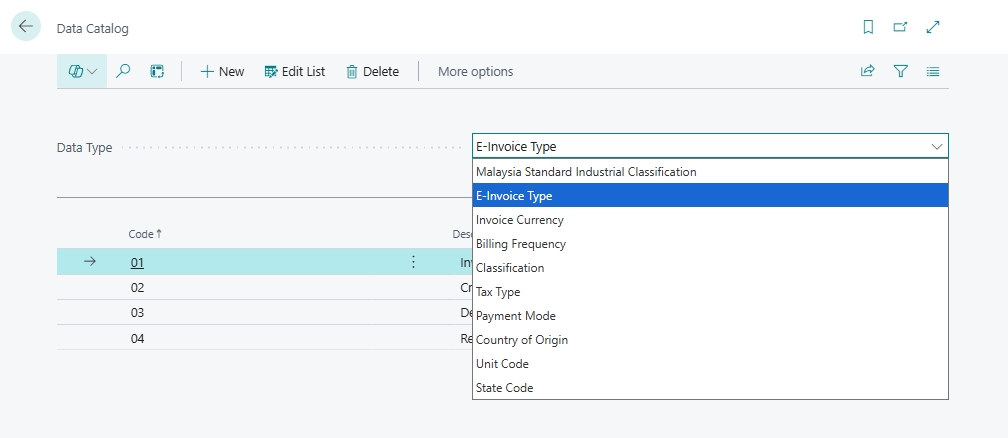Select Invoice Currency from the list

520,220
